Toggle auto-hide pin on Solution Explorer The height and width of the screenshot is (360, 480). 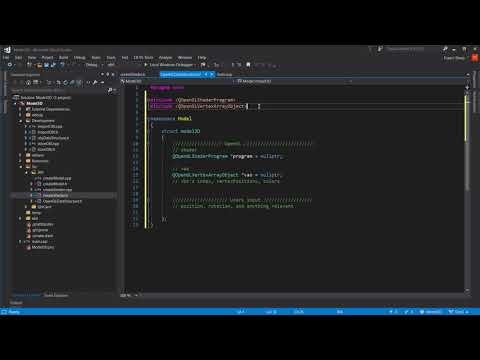point(108,74)
